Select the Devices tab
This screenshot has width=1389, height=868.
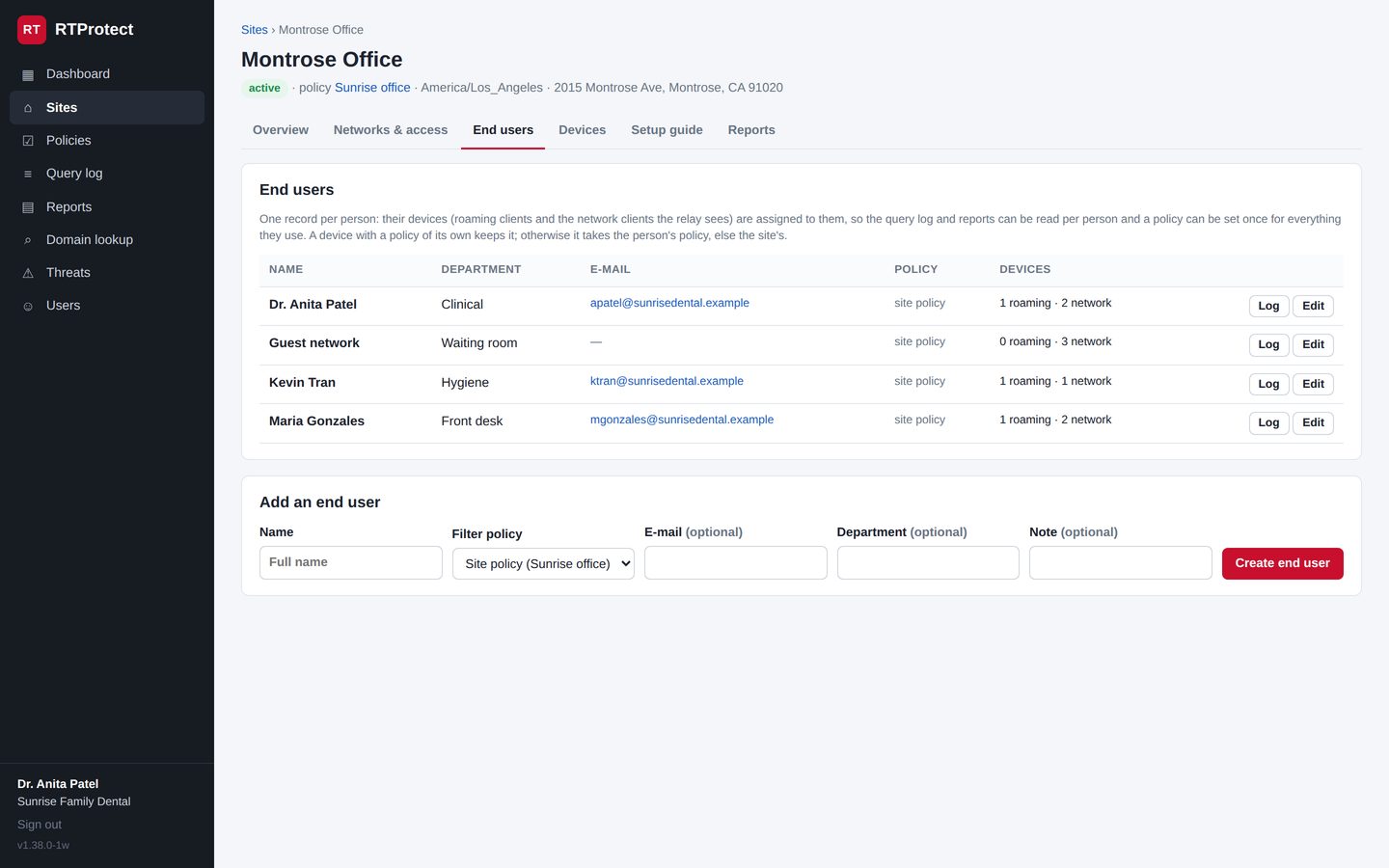(x=583, y=130)
